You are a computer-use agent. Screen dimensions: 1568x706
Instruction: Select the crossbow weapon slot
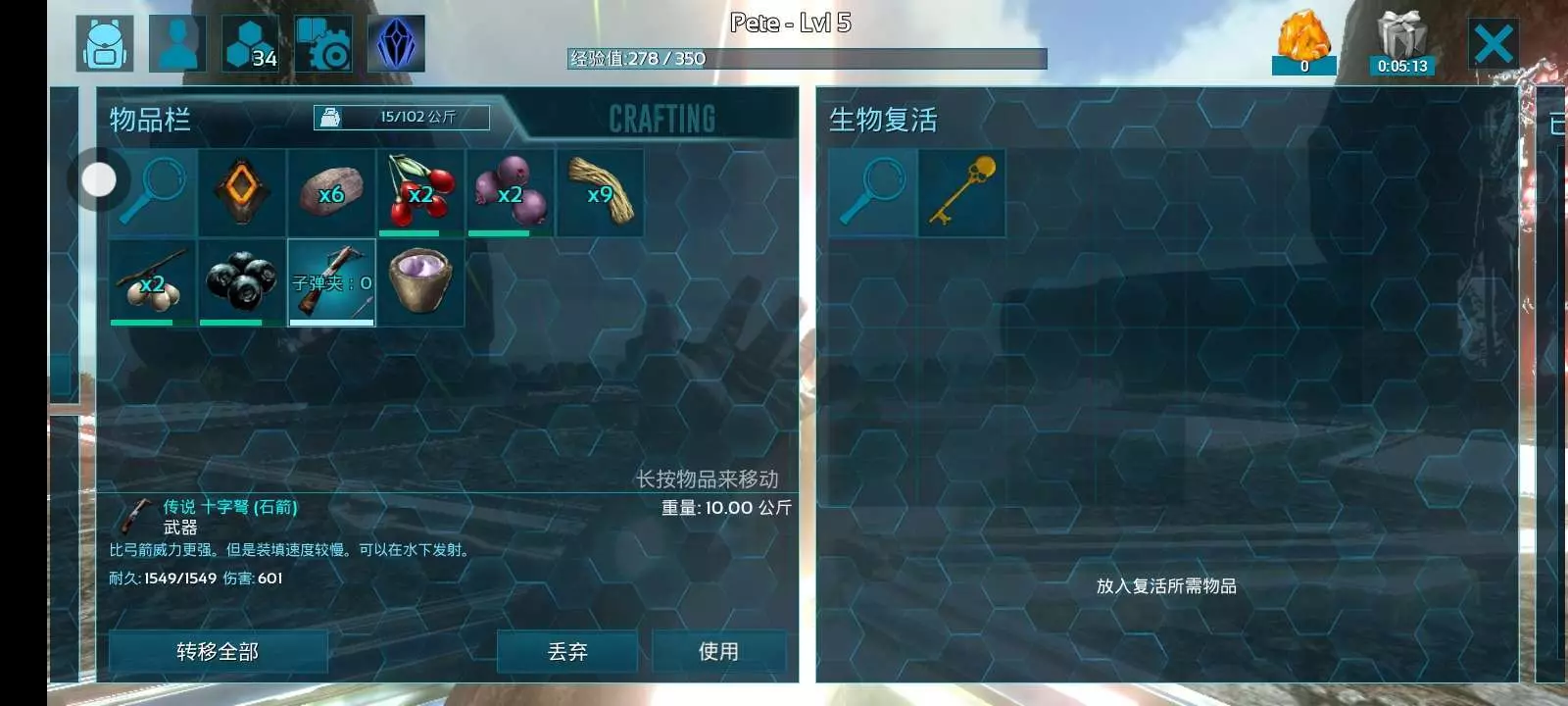click(x=331, y=282)
